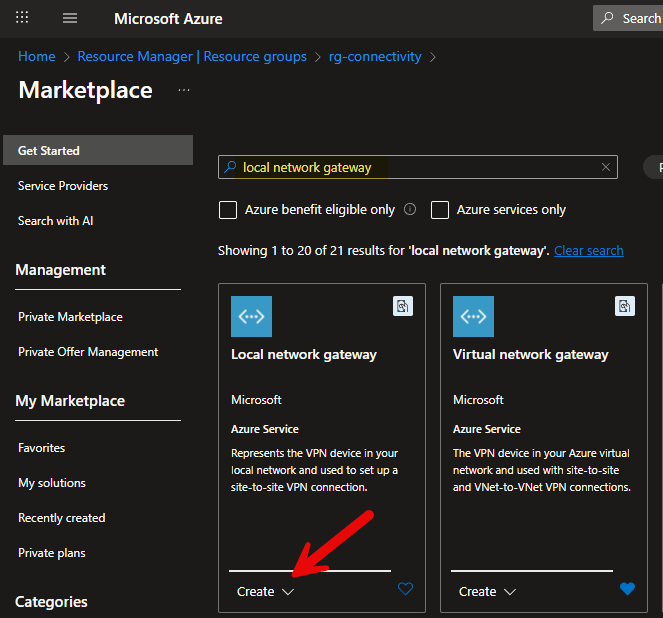The height and width of the screenshot is (618, 663).
Task: Show info about Azure benefit eligibility
Action: (x=410, y=209)
